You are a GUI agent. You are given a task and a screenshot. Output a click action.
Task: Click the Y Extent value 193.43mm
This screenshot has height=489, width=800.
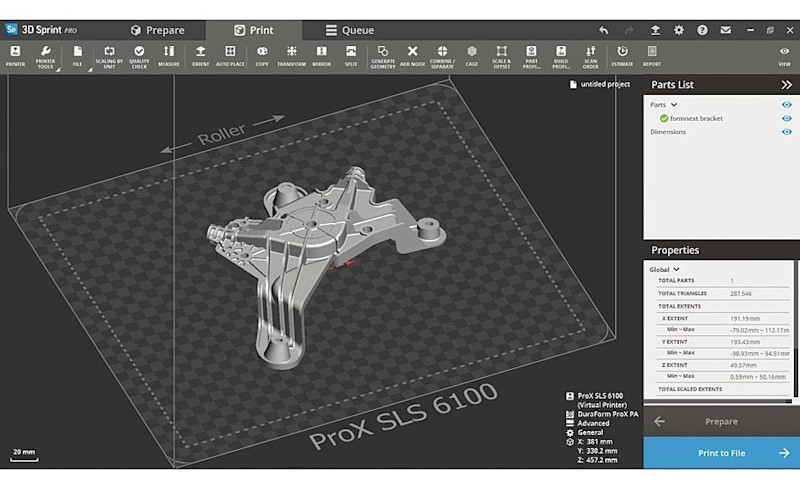pyautogui.click(x=744, y=342)
